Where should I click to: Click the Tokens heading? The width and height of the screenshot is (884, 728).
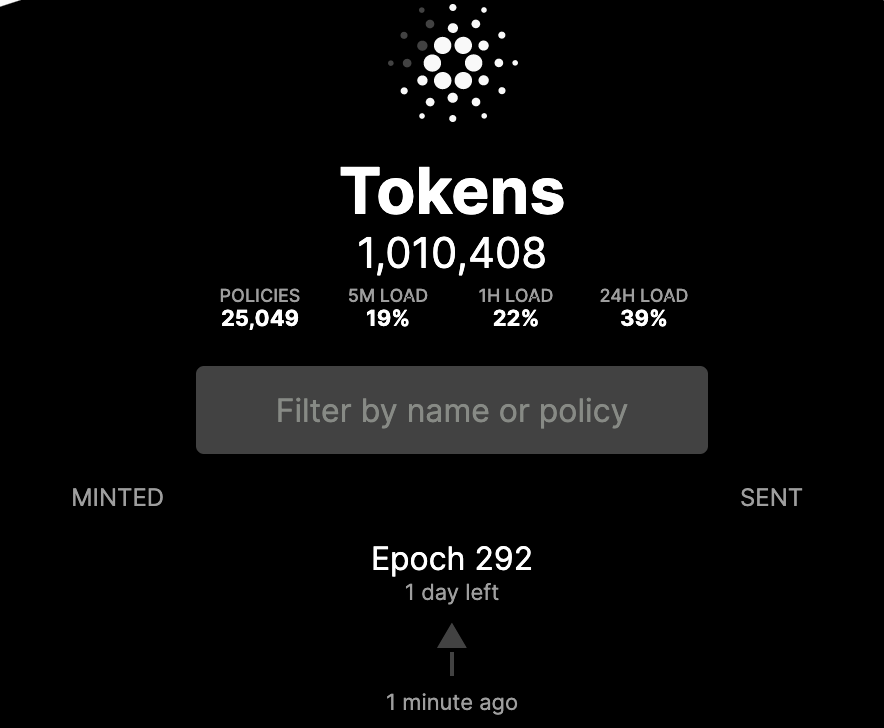coord(452,191)
